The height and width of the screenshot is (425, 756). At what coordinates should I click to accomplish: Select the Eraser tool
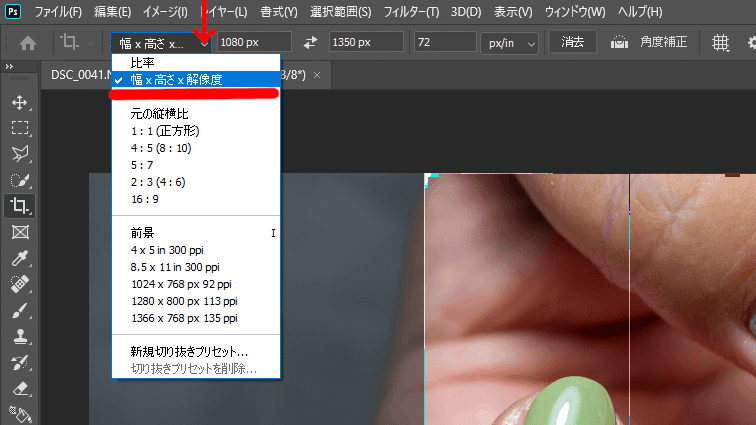pos(20,388)
